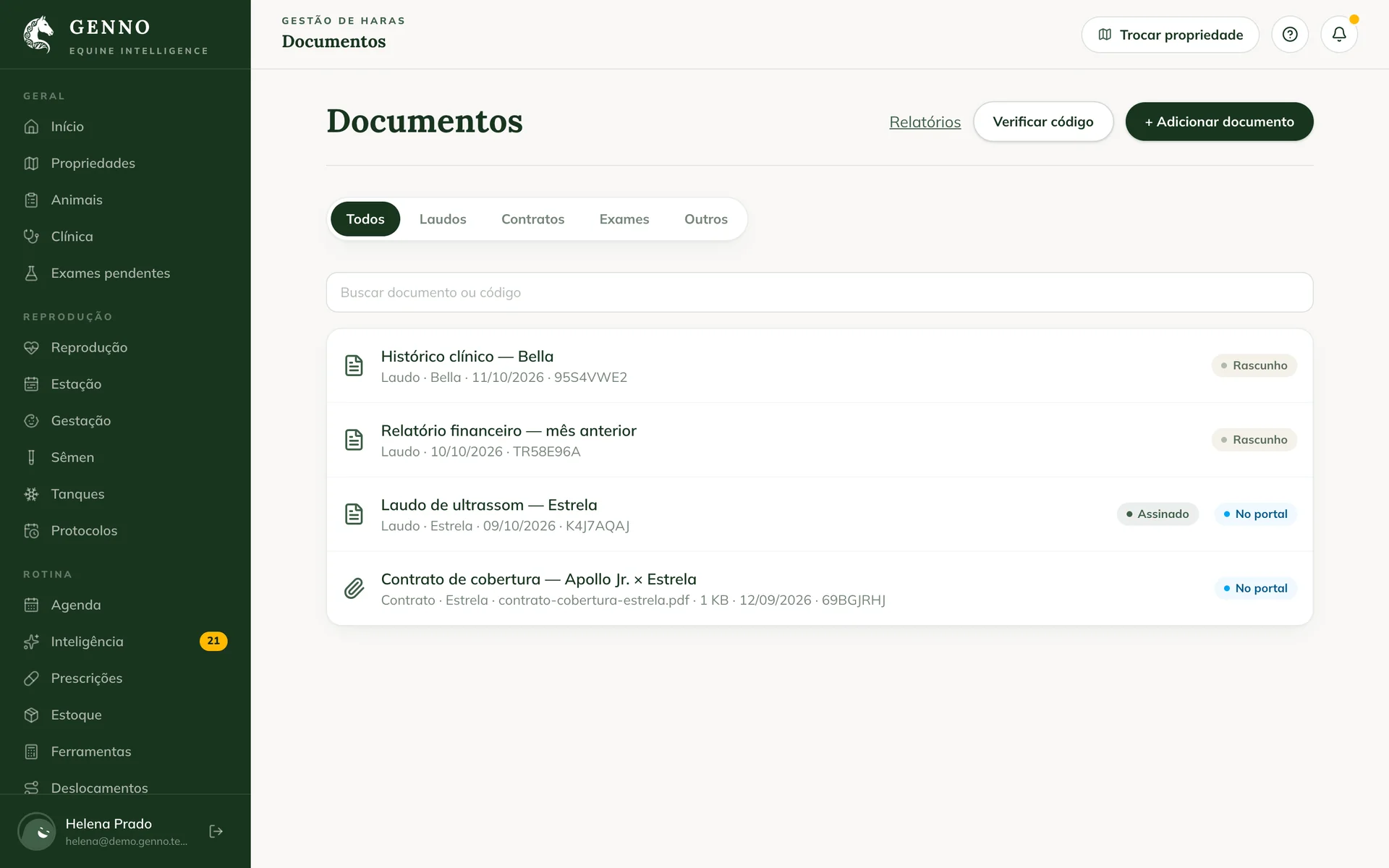Click the Sêmen tube icon

[x=31, y=458]
